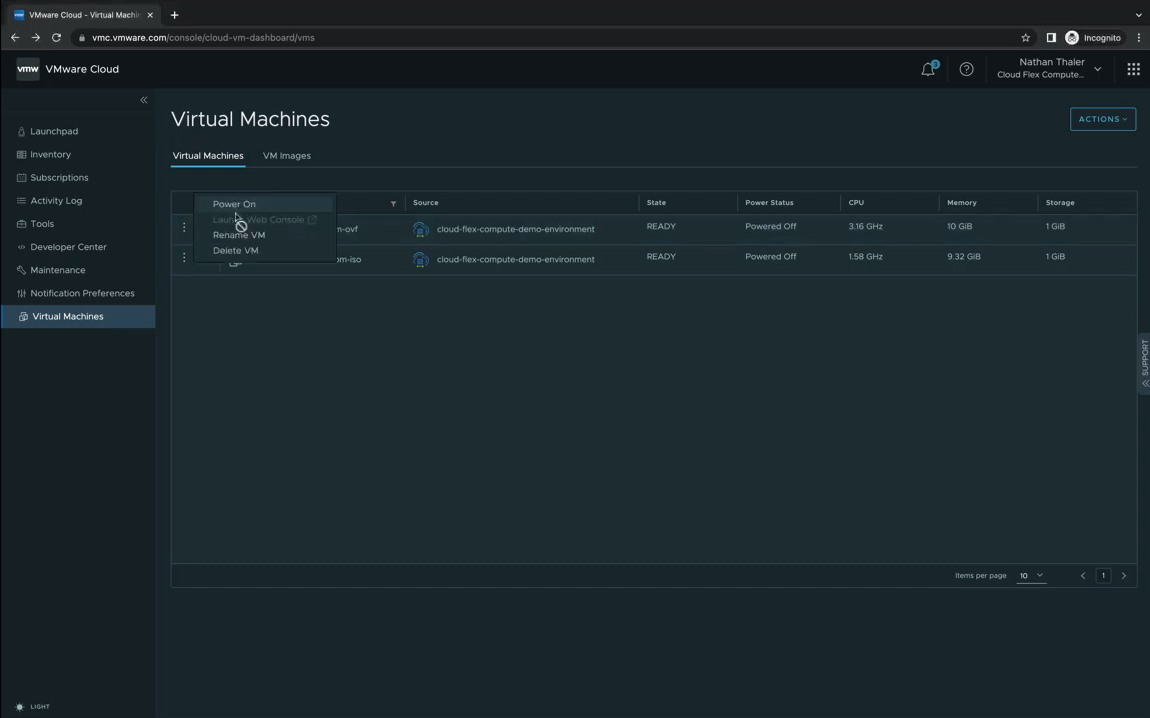The height and width of the screenshot is (718, 1150).
Task: Open the browser three-dot menu
Action: click(x=1139, y=37)
